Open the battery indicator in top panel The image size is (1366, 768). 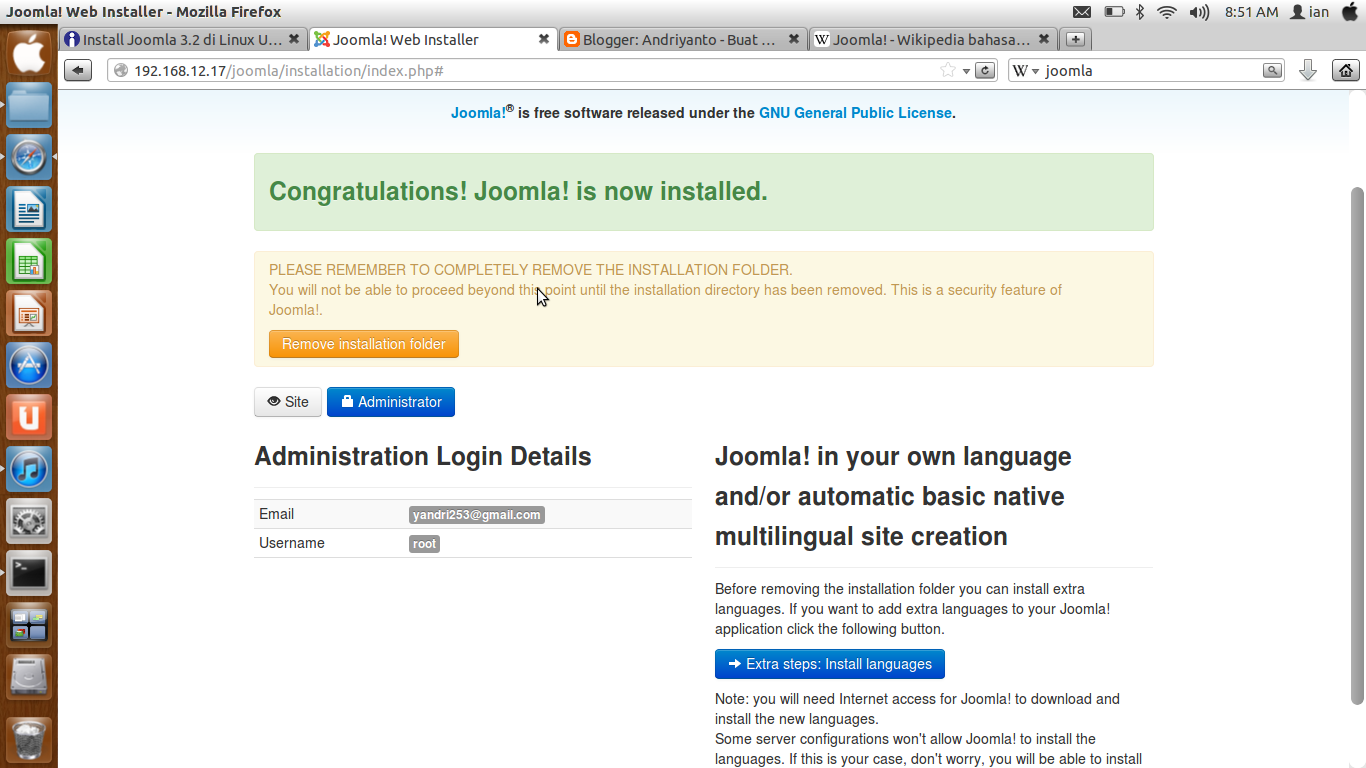[1114, 12]
